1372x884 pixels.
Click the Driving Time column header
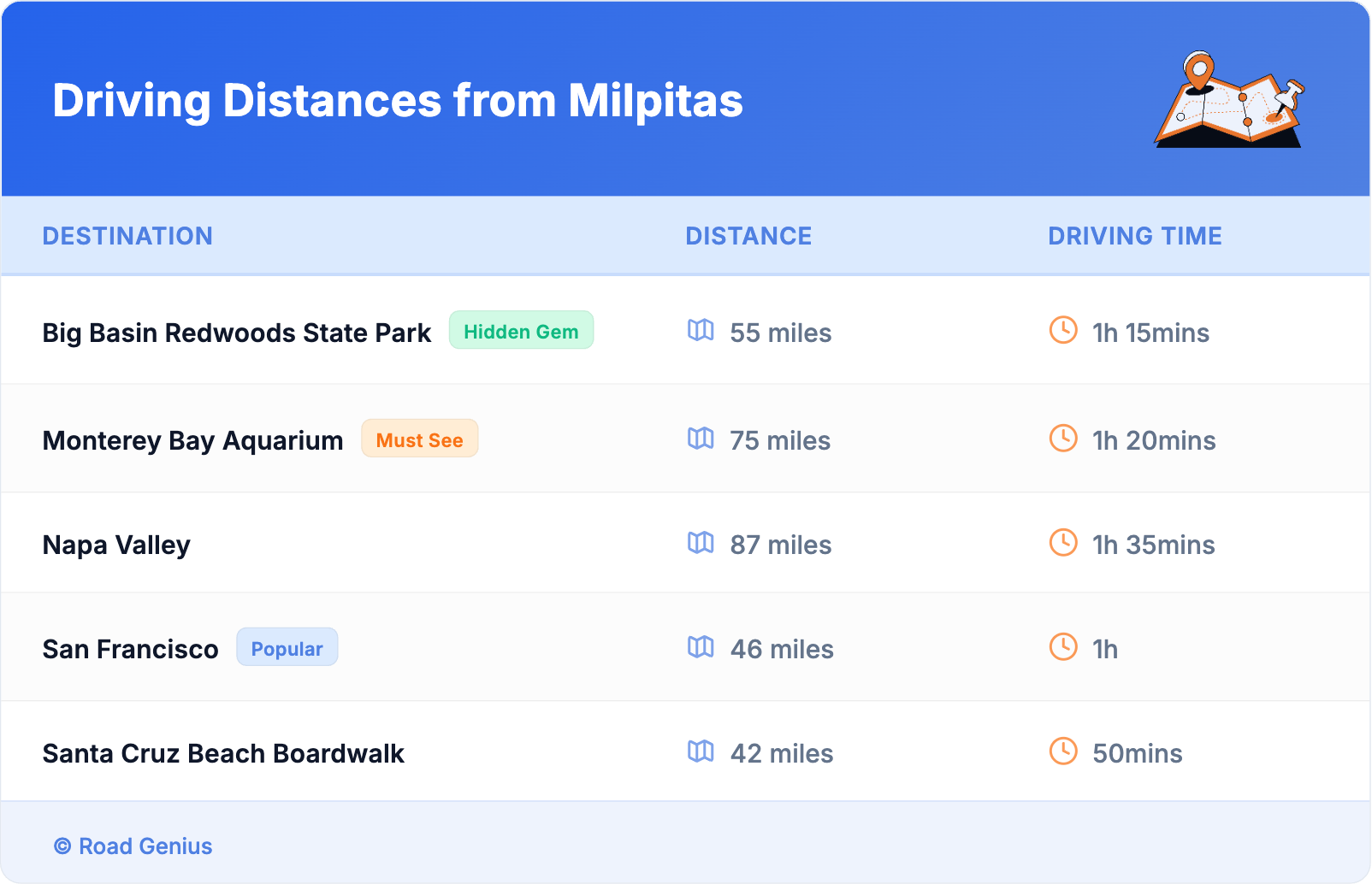(1134, 236)
